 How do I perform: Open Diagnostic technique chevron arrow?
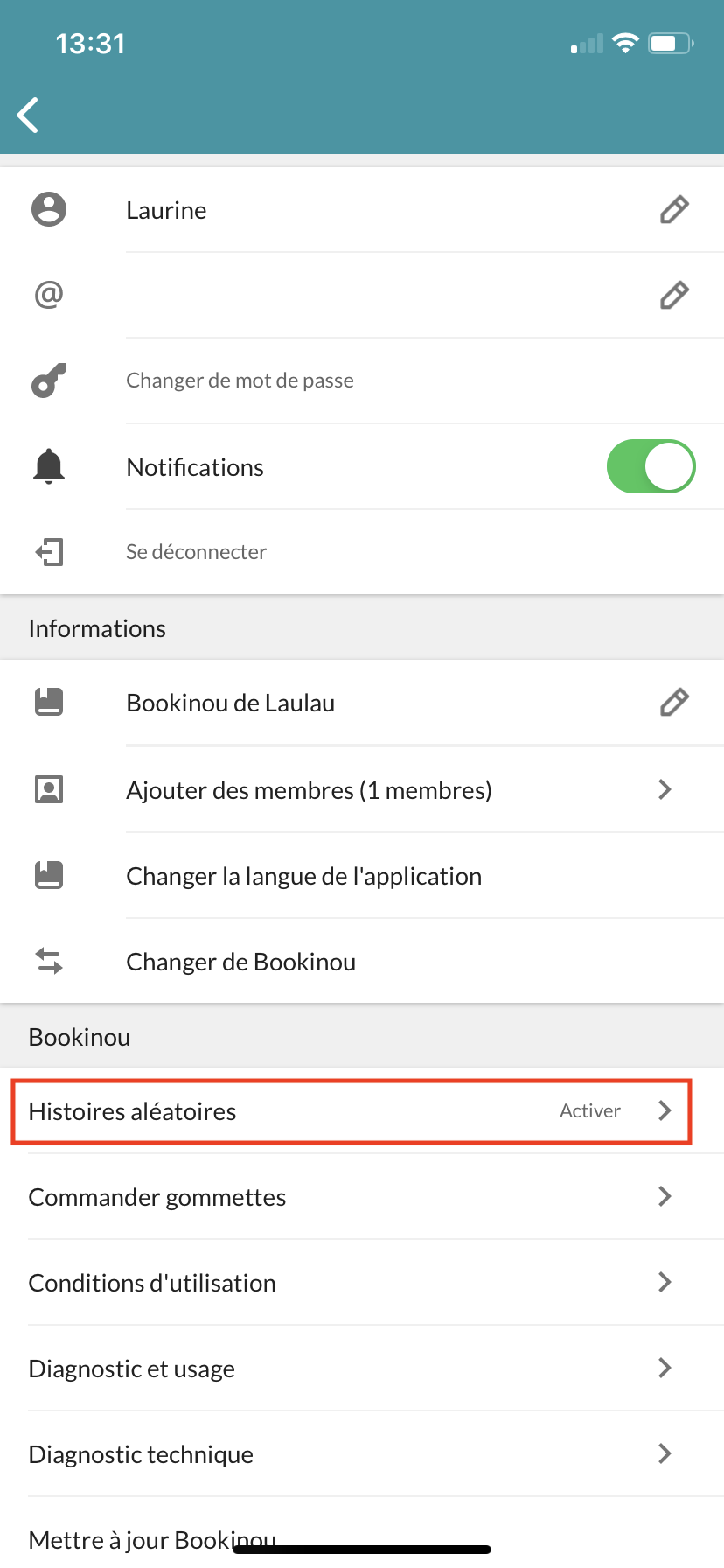[665, 1453]
